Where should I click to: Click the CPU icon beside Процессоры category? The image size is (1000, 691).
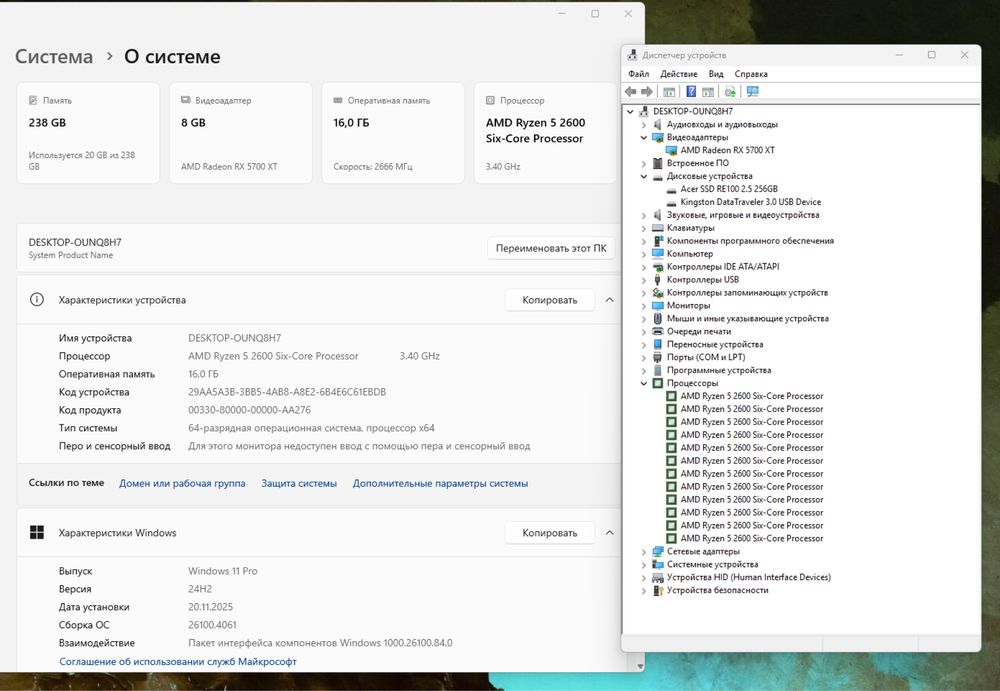pos(658,383)
